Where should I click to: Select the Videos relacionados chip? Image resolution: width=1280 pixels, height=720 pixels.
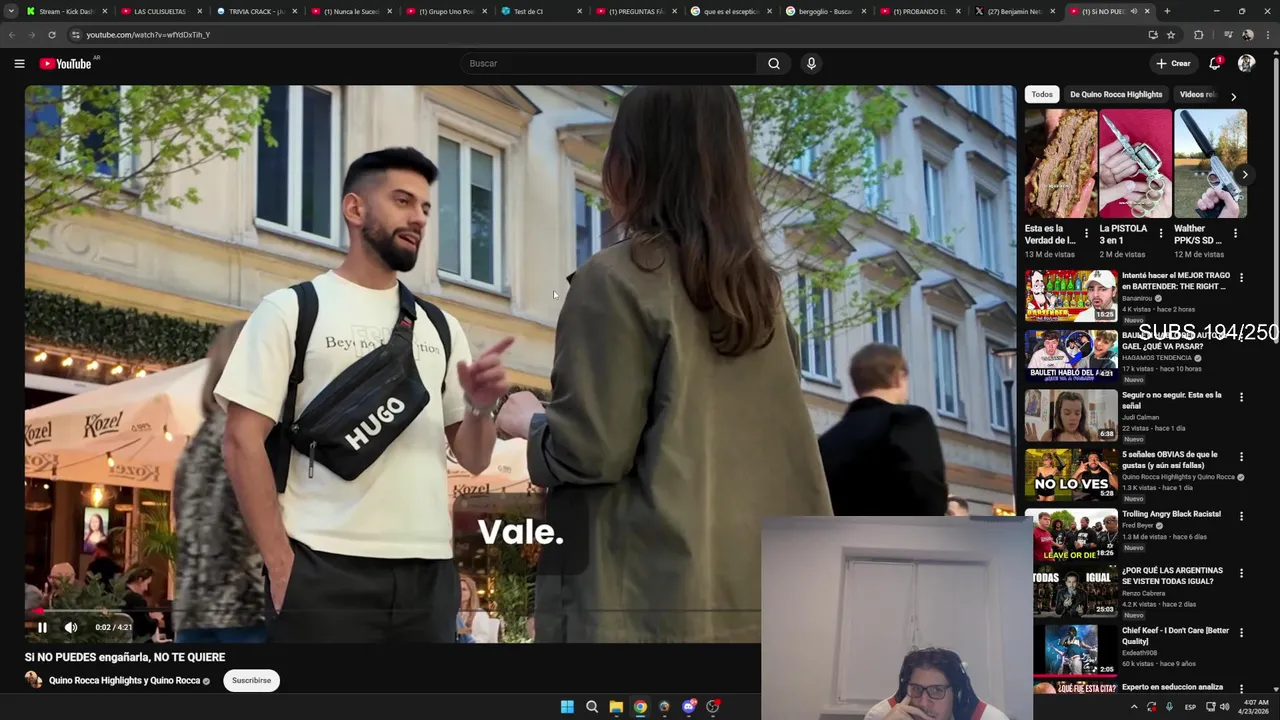pyautogui.click(x=1197, y=94)
